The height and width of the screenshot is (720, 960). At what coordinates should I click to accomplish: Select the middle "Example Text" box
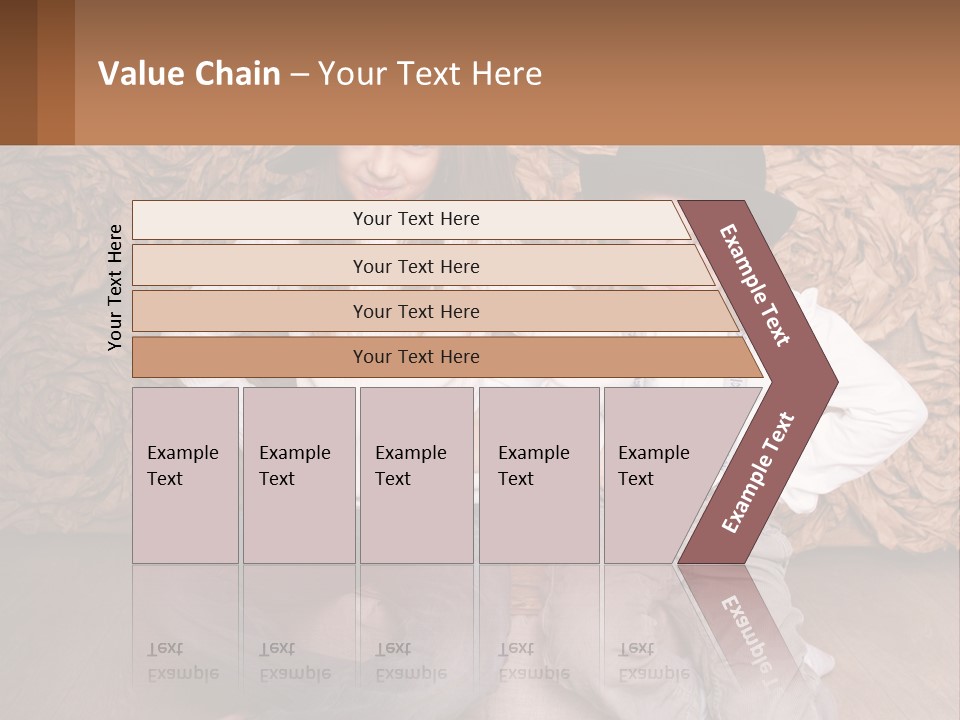coord(416,475)
